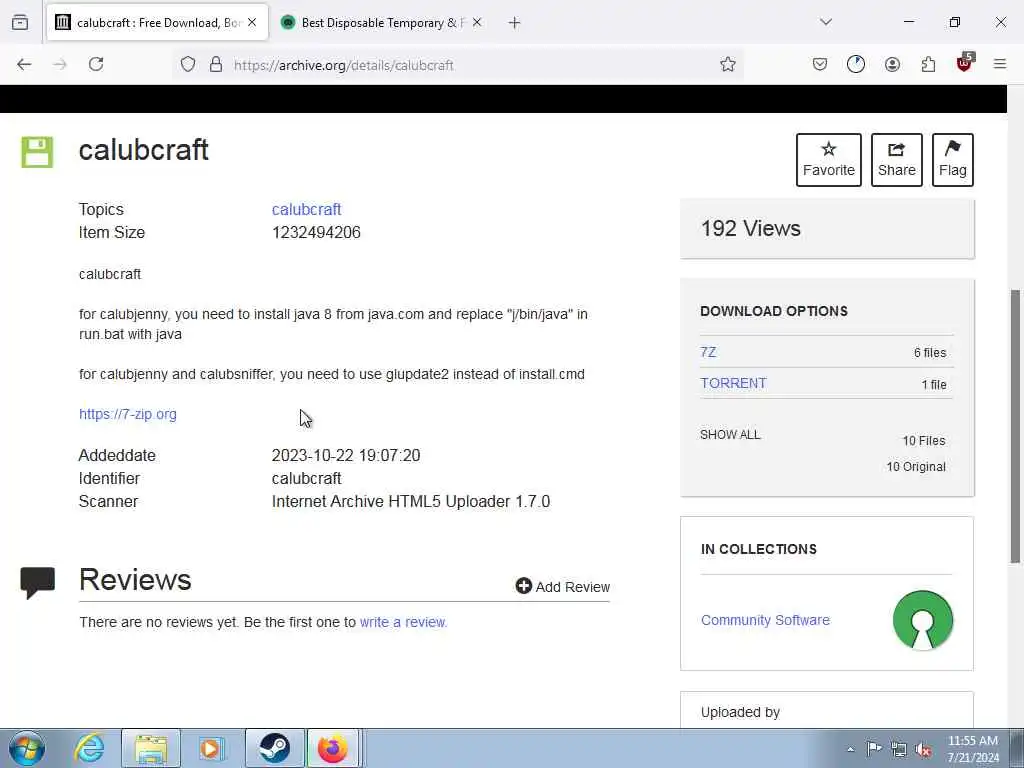The height and width of the screenshot is (768, 1024).
Task: Click the Firefox taskbar icon
Action: [333, 748]
